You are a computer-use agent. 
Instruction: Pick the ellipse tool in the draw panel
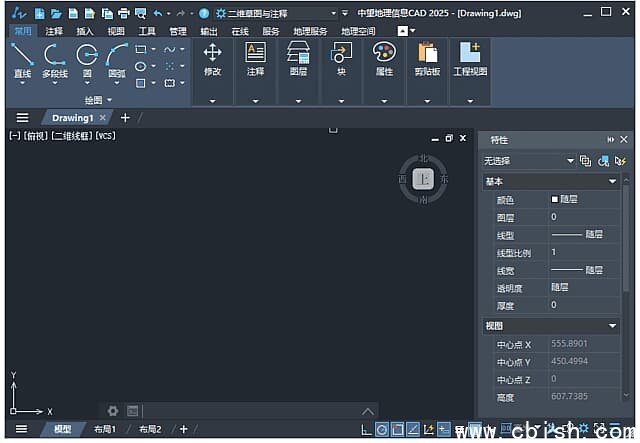click(x=141, y=66)
